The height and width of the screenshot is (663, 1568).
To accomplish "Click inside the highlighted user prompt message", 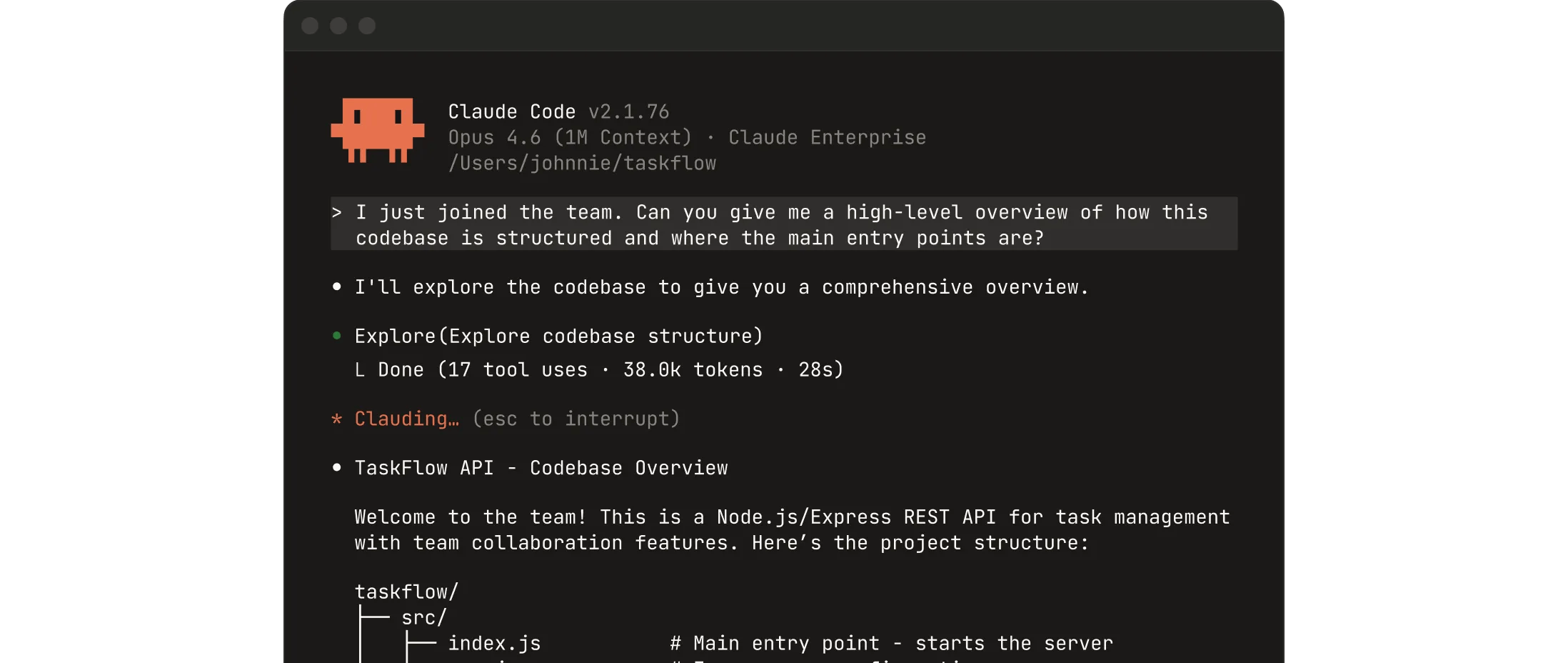I will tap(782, 225).
